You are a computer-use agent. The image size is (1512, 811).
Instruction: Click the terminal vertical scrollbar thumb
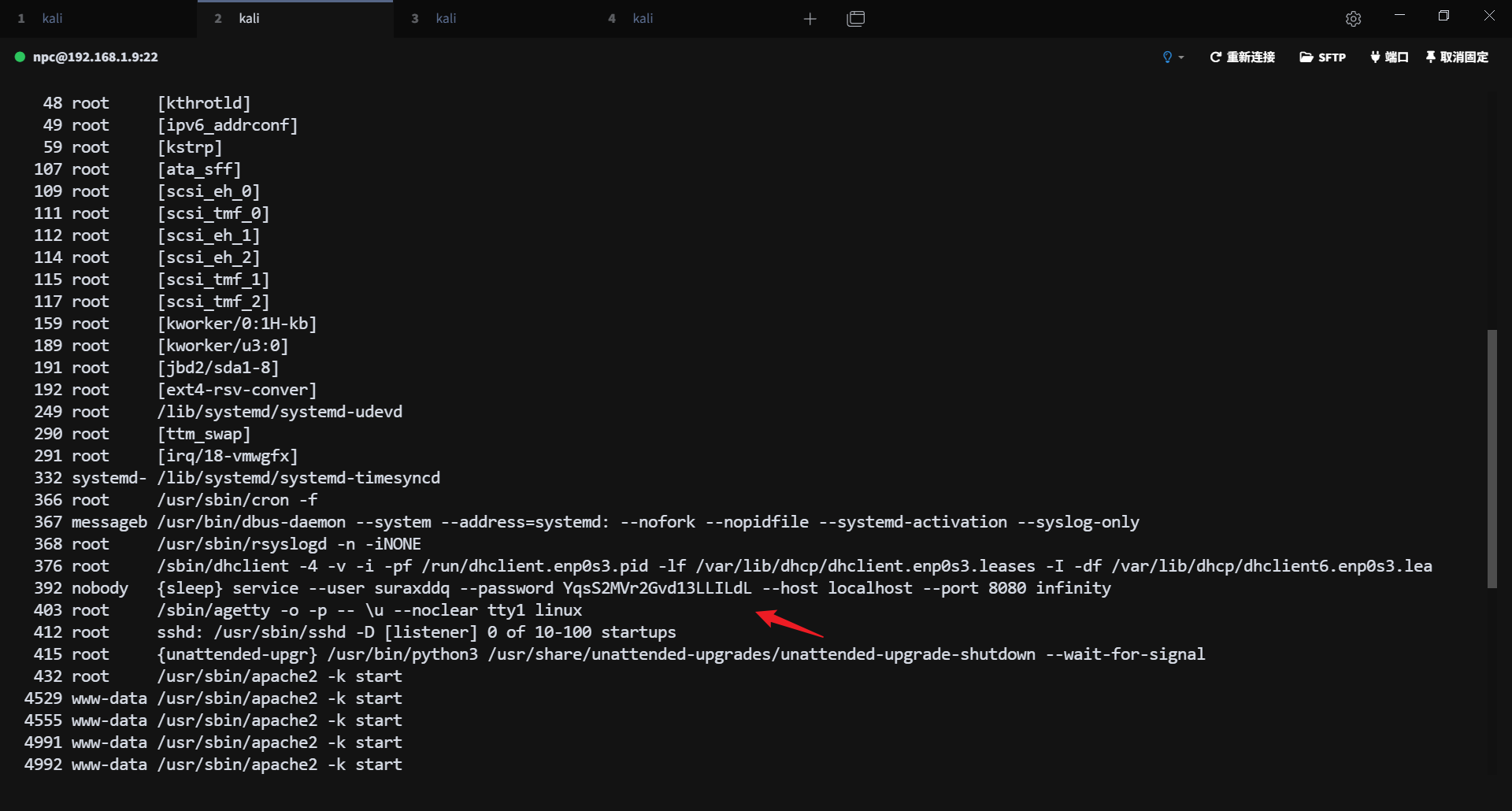click(x=1492, y=458)
